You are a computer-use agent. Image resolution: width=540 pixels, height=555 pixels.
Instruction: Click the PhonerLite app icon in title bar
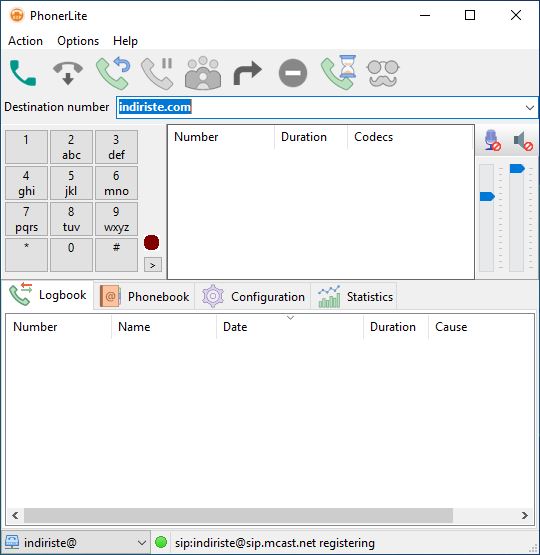17,16
